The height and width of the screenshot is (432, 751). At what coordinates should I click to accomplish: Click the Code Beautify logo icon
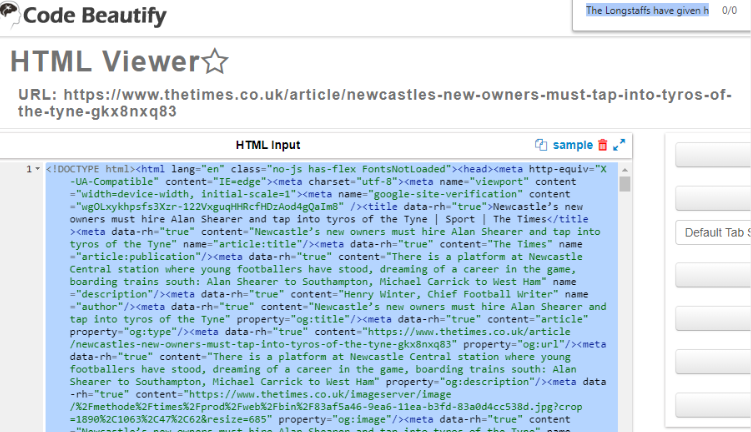10,13
